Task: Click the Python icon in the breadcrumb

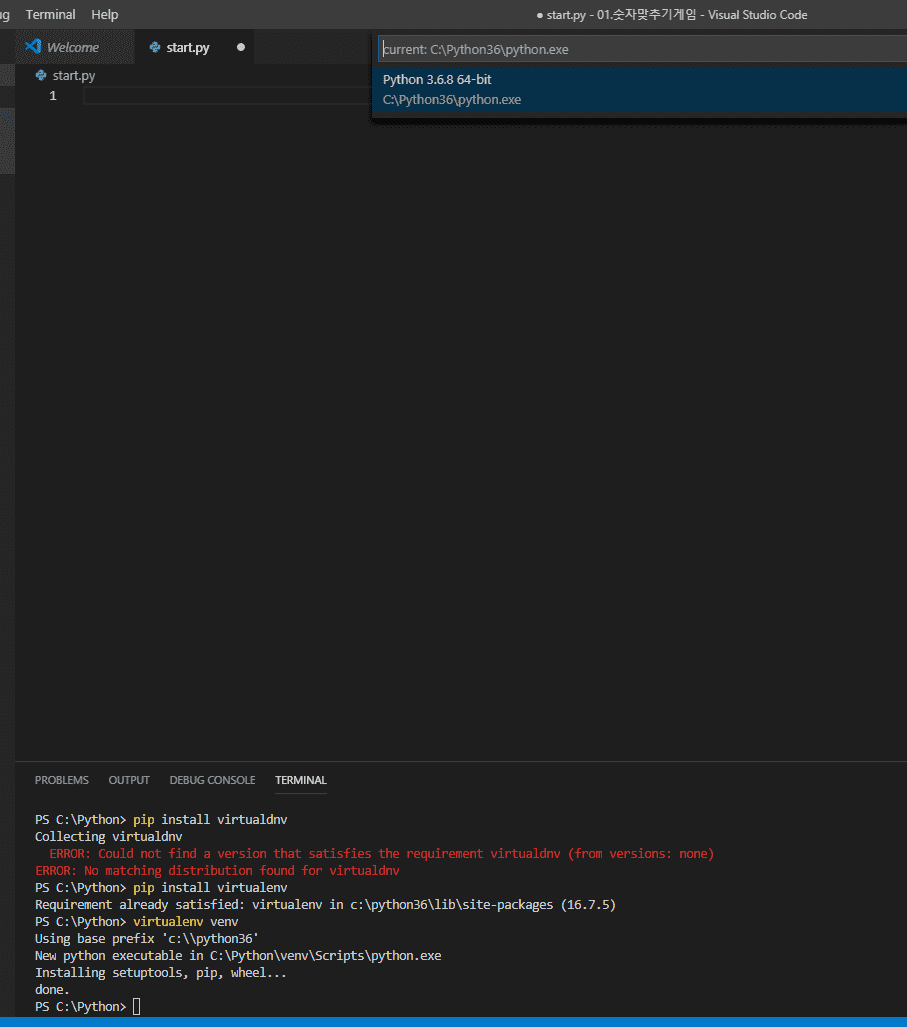Action: (41, 75)
